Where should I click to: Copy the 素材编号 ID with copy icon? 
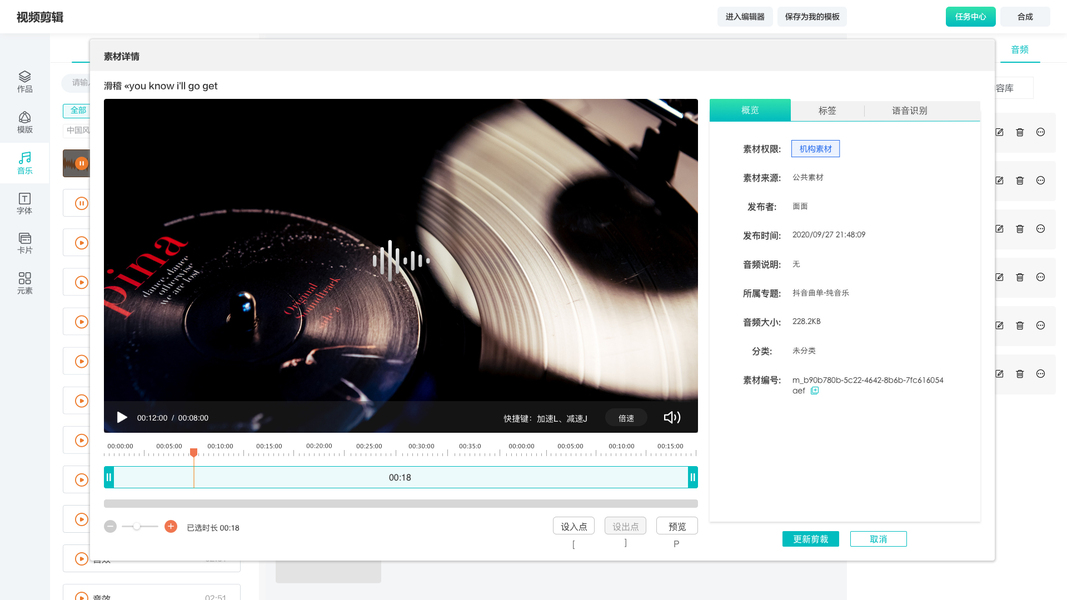815,390
